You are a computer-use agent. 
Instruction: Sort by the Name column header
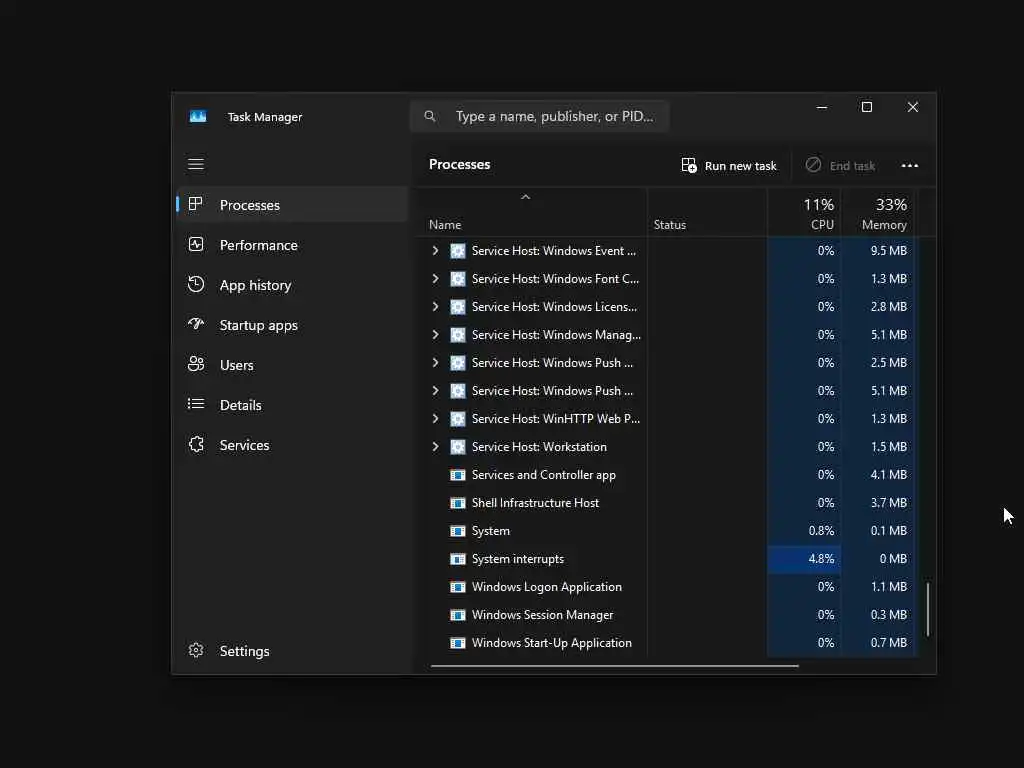pyautogui.click(x=532, y=213)
